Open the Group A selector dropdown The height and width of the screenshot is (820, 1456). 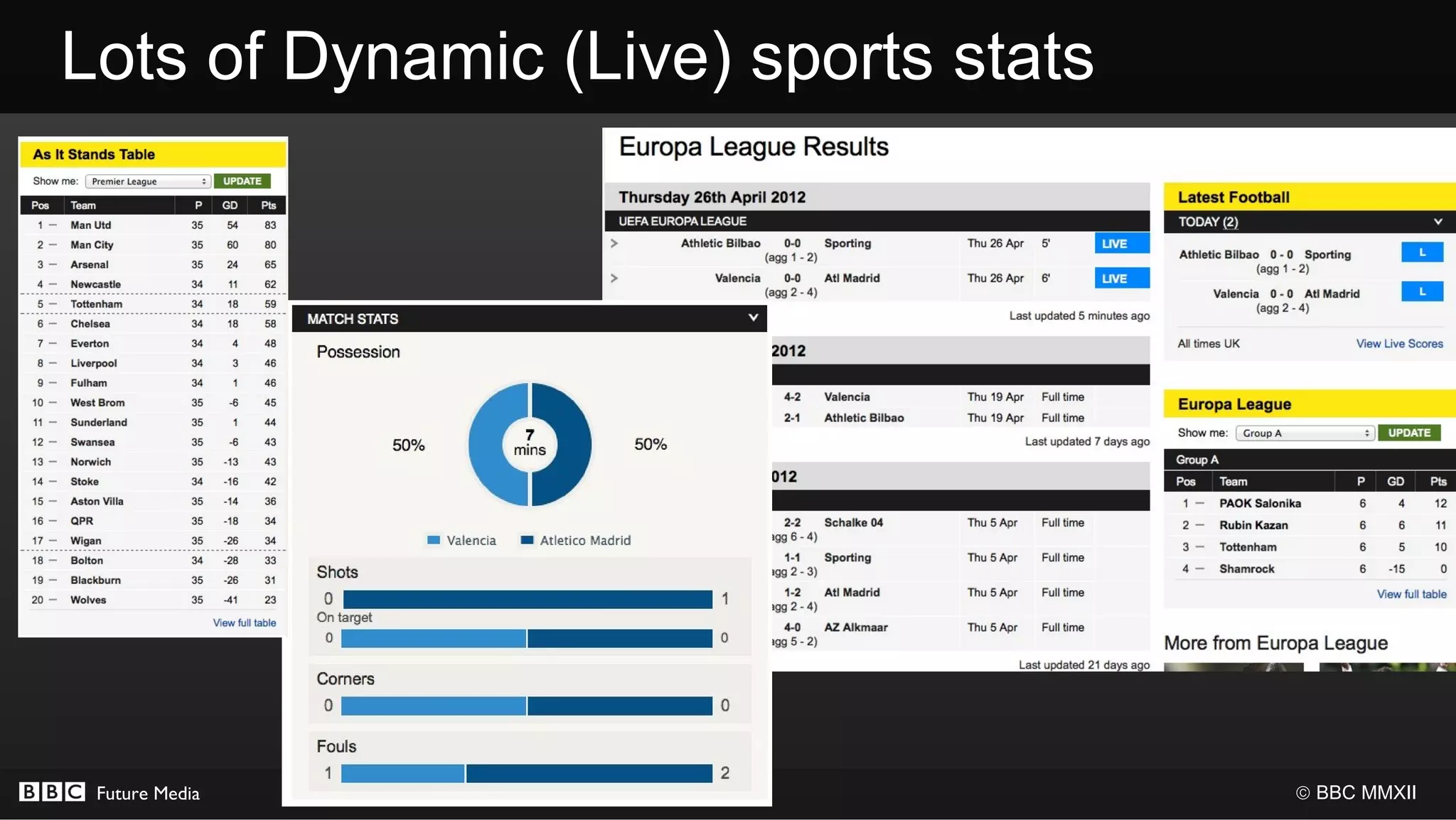(1305, 433)
